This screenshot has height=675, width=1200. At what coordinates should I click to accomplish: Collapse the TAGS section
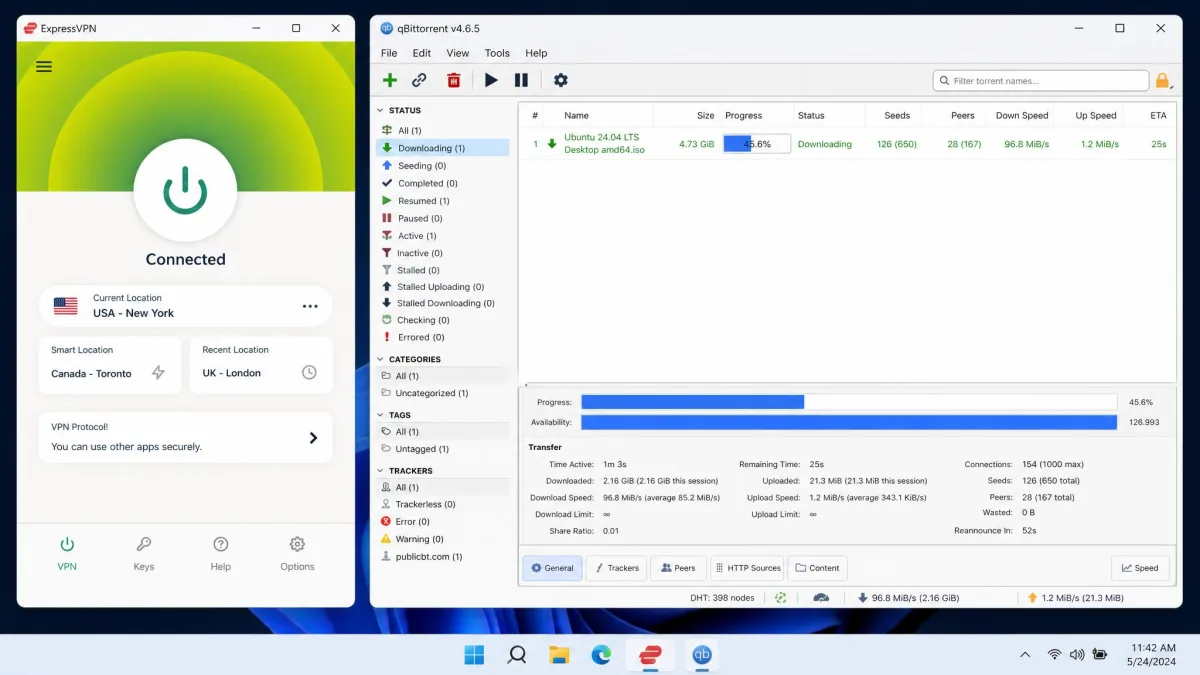380,415
